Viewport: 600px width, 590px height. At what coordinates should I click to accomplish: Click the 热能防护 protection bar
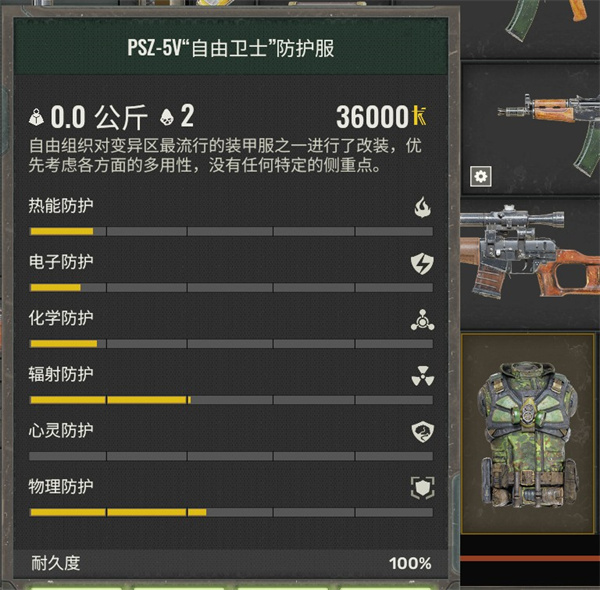(x=231, y=231)
